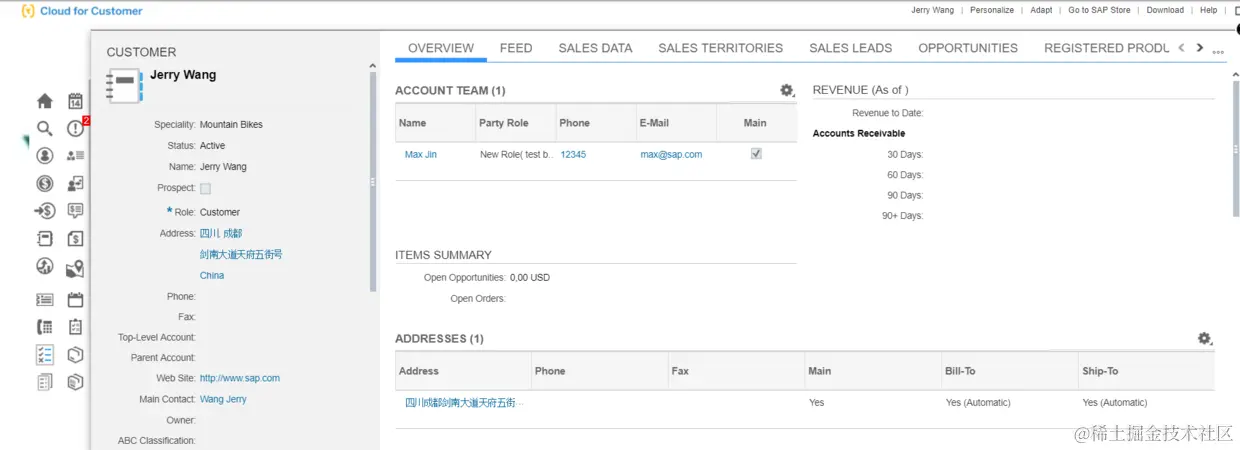Open the calendar icon showing 14
The image size is (1240, 450).
75,101
